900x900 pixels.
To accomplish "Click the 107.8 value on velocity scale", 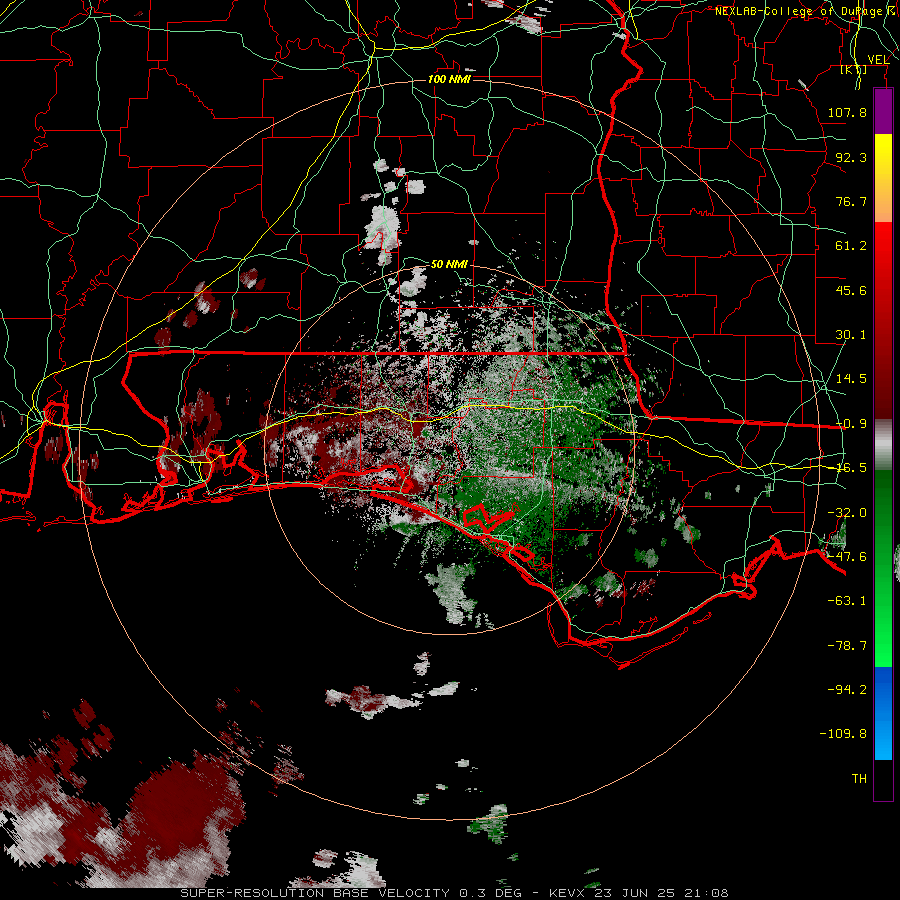I will [847, 112].
